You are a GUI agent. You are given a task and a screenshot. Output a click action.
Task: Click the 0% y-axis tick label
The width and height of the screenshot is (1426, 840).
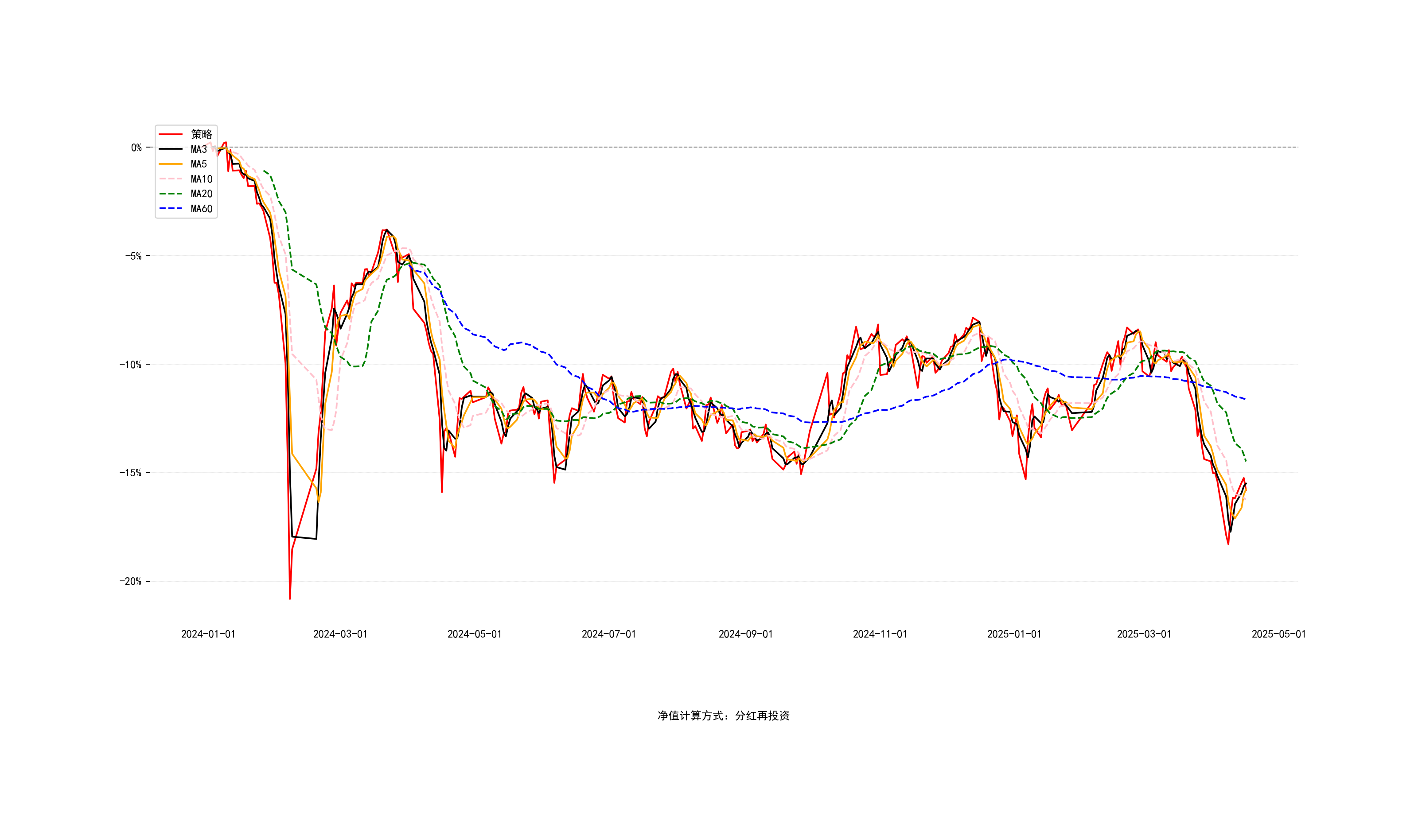coord(136,148)
